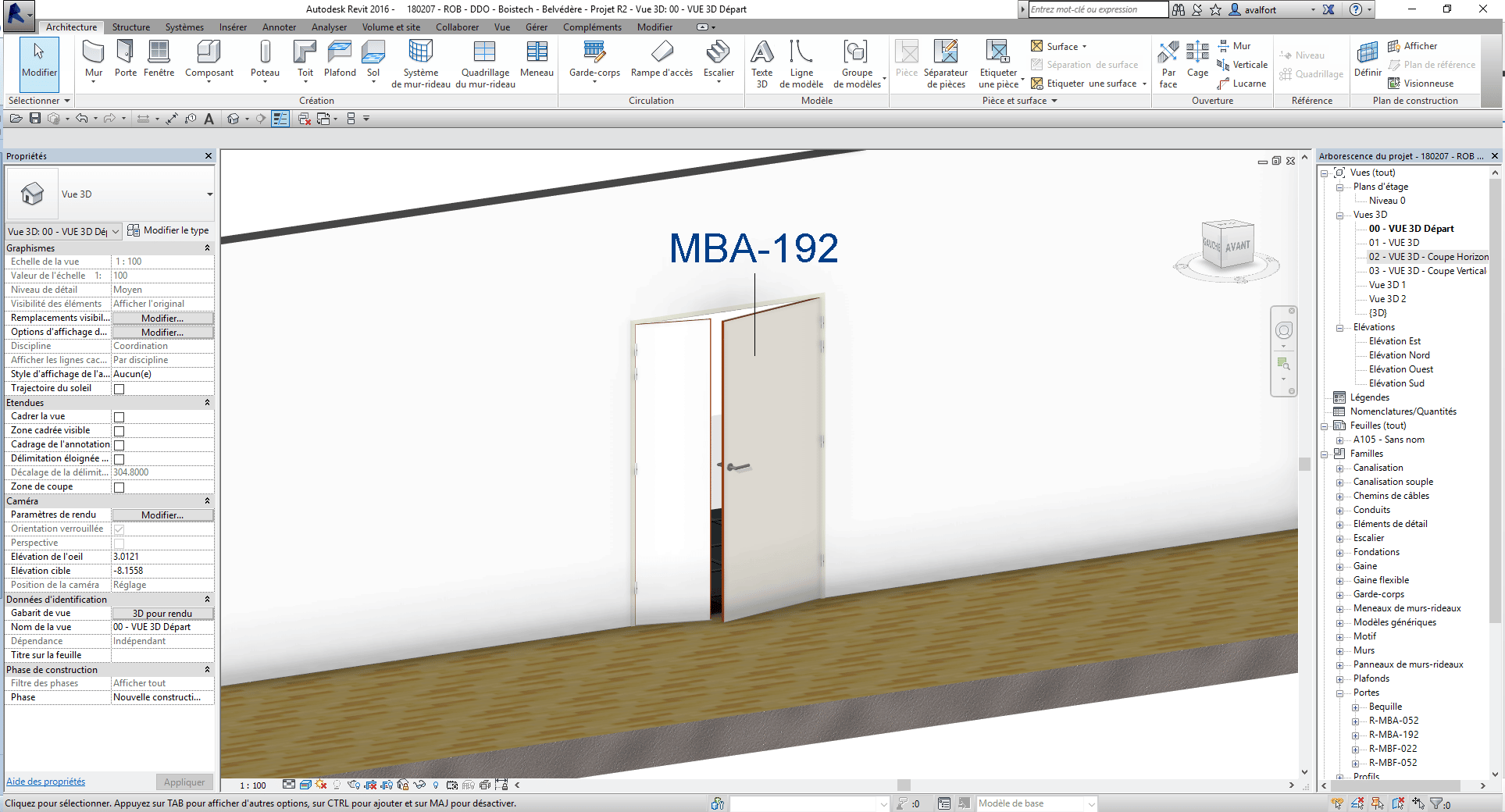Check the Zone de coupe option
This screenshot has height=812, width=1505.
pos(119,487)
